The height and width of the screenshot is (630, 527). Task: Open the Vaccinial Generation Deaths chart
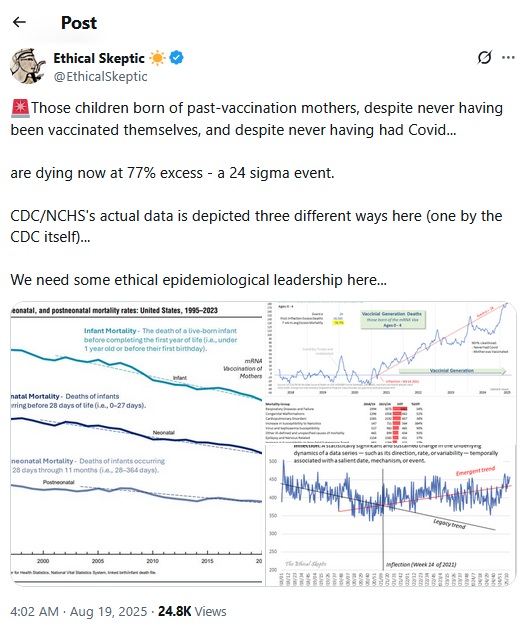point(391,349)
